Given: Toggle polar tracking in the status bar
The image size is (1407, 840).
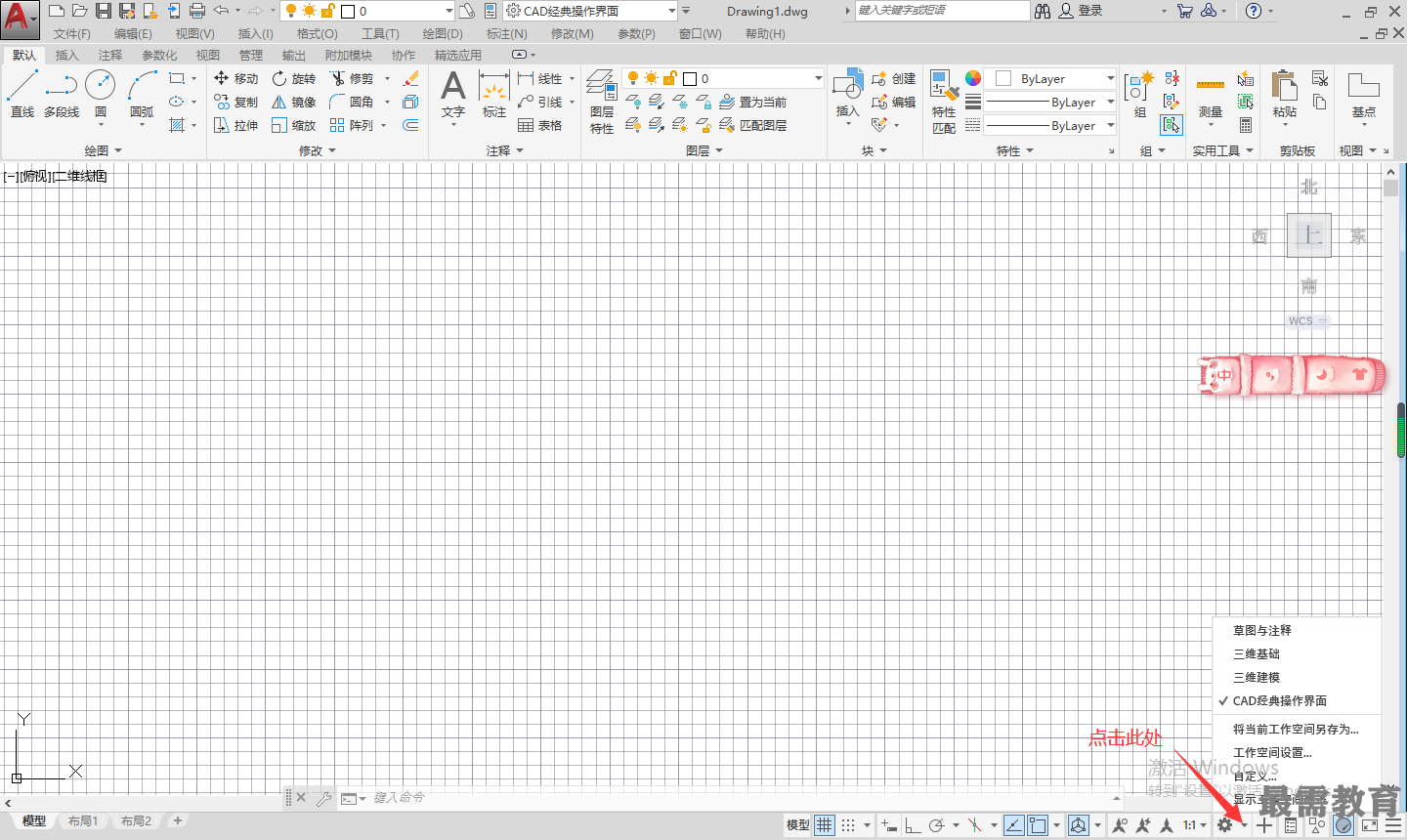Looking at the screenshot, I should [x=936, y=825].
